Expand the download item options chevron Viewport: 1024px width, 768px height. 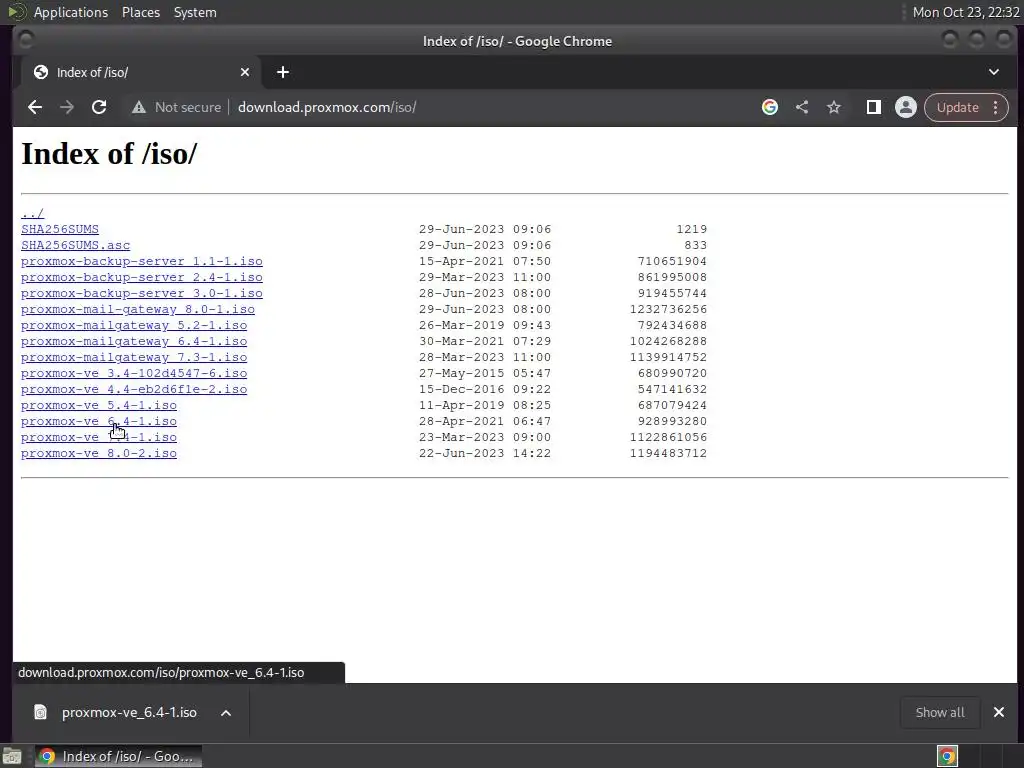pyautogui.click(x=226, y=713)
